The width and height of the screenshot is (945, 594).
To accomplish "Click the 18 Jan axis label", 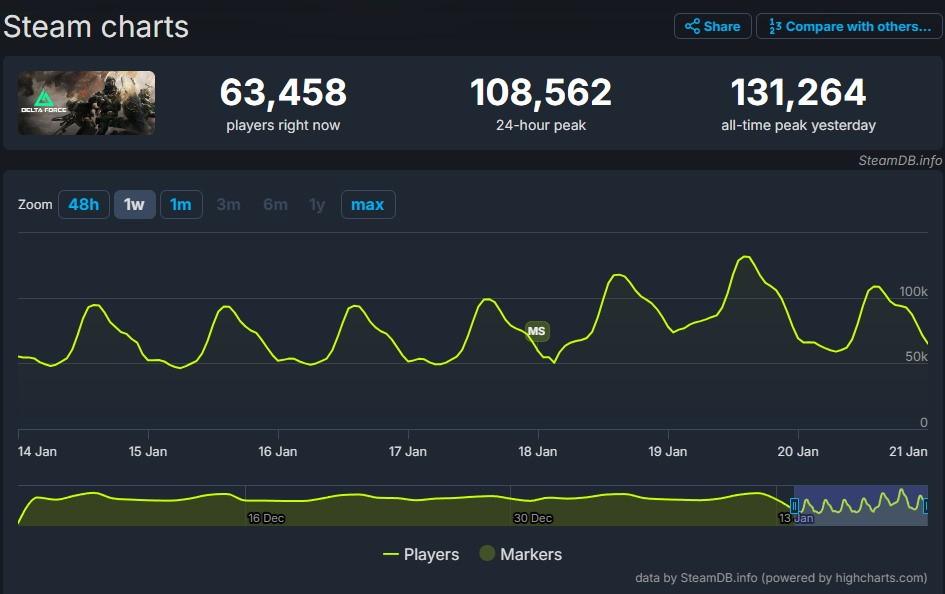I will click(538, 451).
